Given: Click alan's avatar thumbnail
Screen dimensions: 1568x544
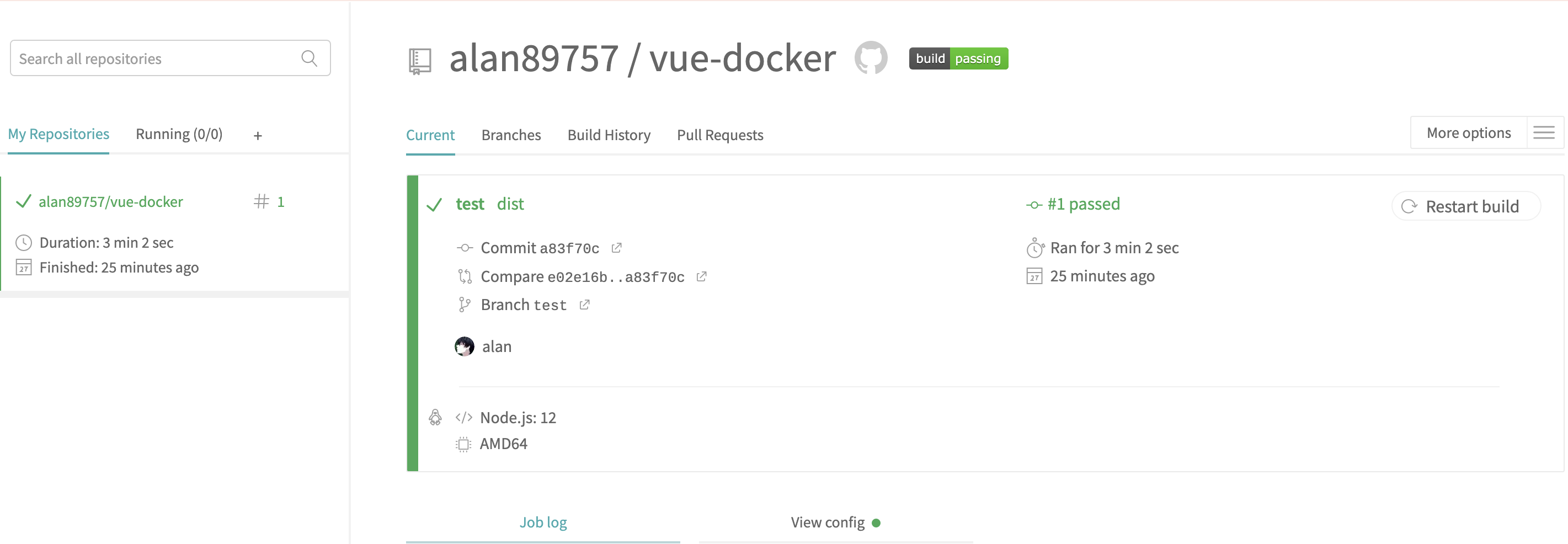Looking at the screenshot, I should click(465, 346).
